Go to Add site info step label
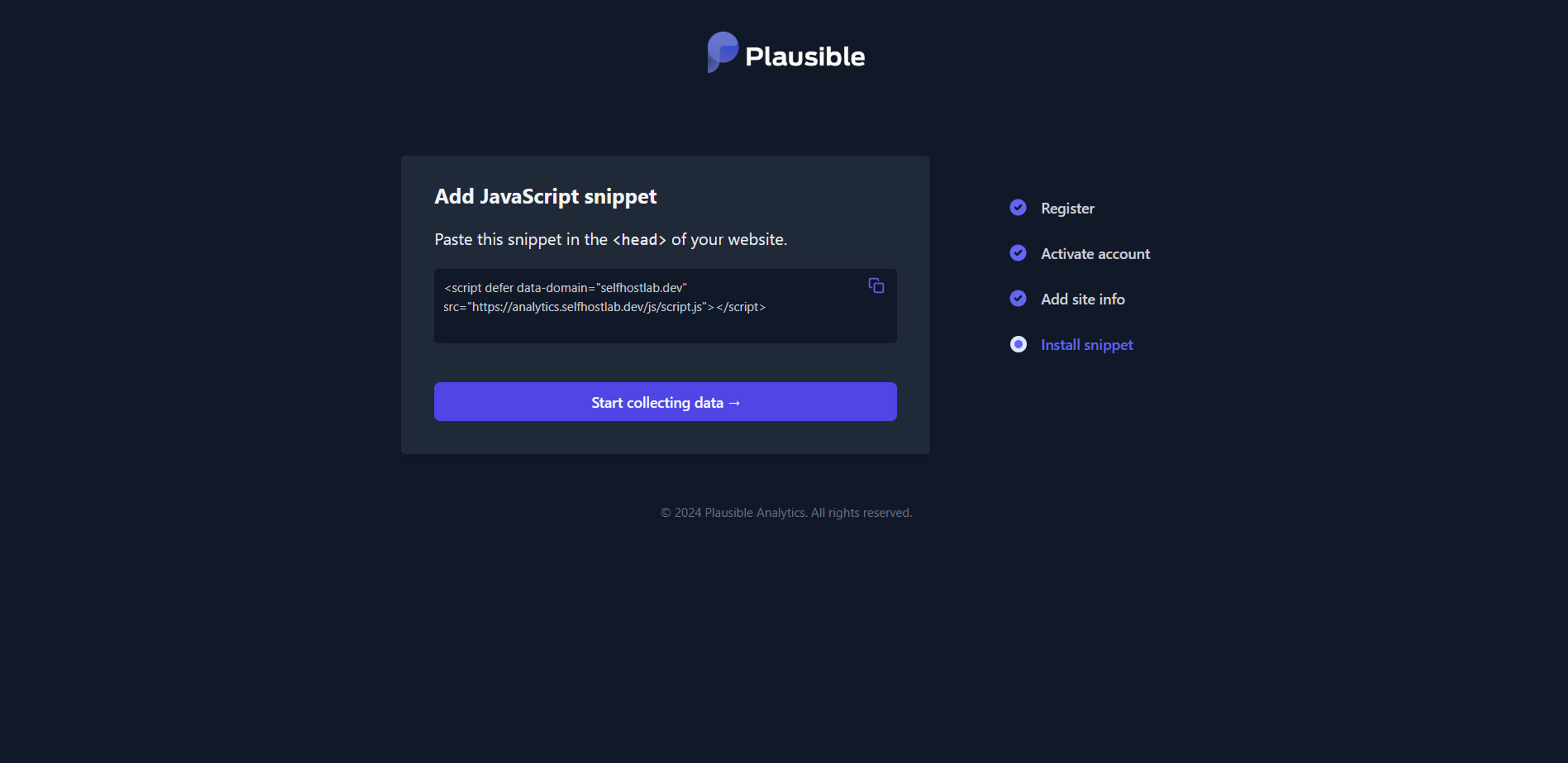This screenshot has height=763, width=1568. tap(1082, 299)
